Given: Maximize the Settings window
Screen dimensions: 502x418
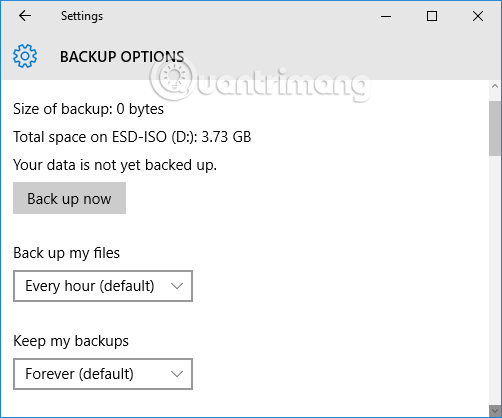Looking at the screenshot, I should 432,16.
